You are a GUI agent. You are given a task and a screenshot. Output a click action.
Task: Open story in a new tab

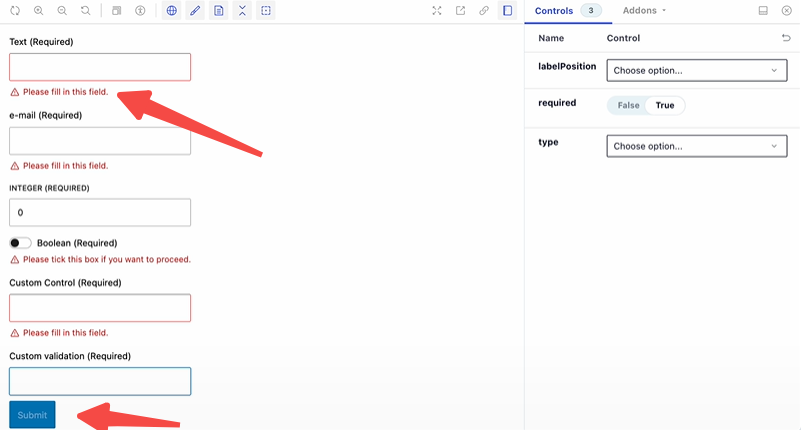tap(460, 11)
